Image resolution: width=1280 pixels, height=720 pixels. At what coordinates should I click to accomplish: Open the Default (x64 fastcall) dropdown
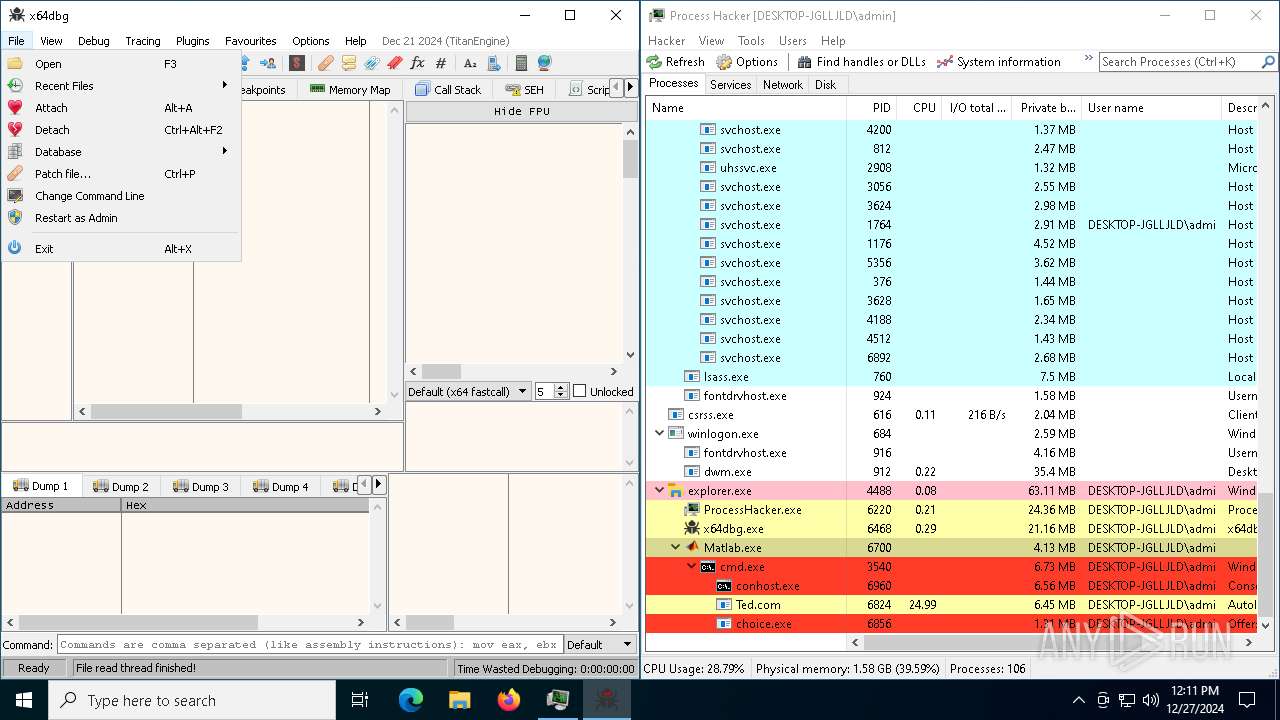(x=468, y=392)
